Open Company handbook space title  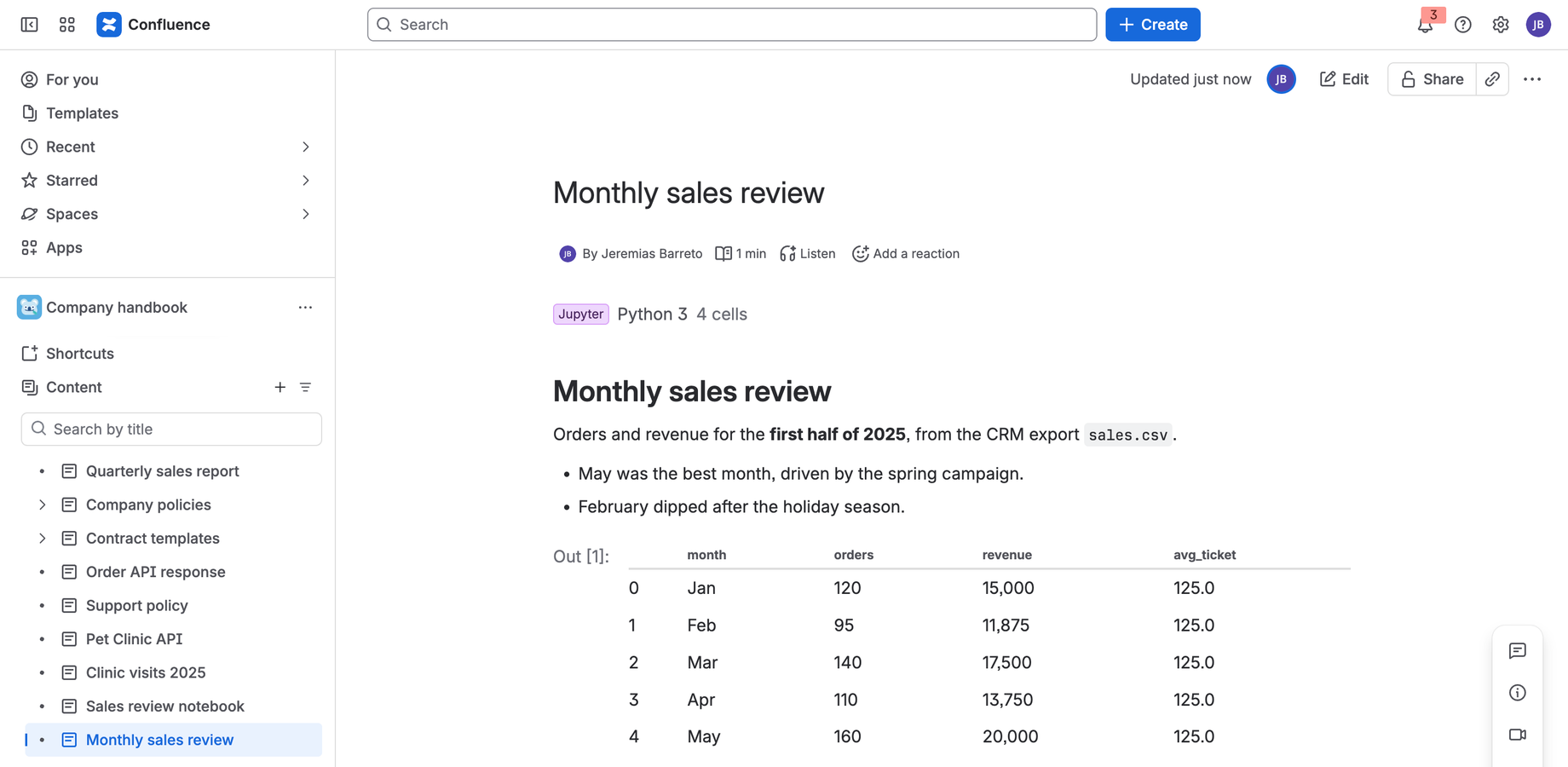pyautogui.click(x=117, y=308)
